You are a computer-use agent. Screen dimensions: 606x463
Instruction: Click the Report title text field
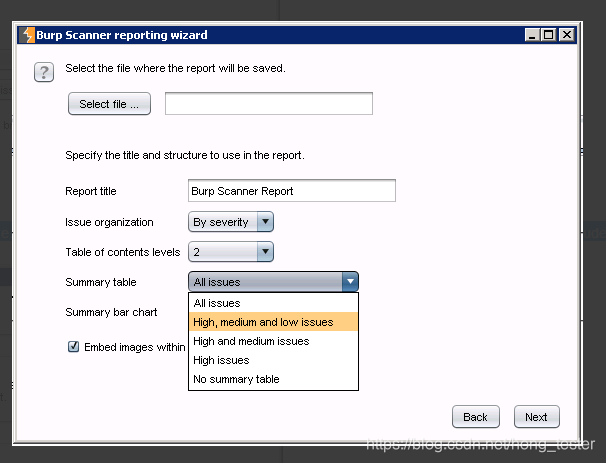coord(292,191)
